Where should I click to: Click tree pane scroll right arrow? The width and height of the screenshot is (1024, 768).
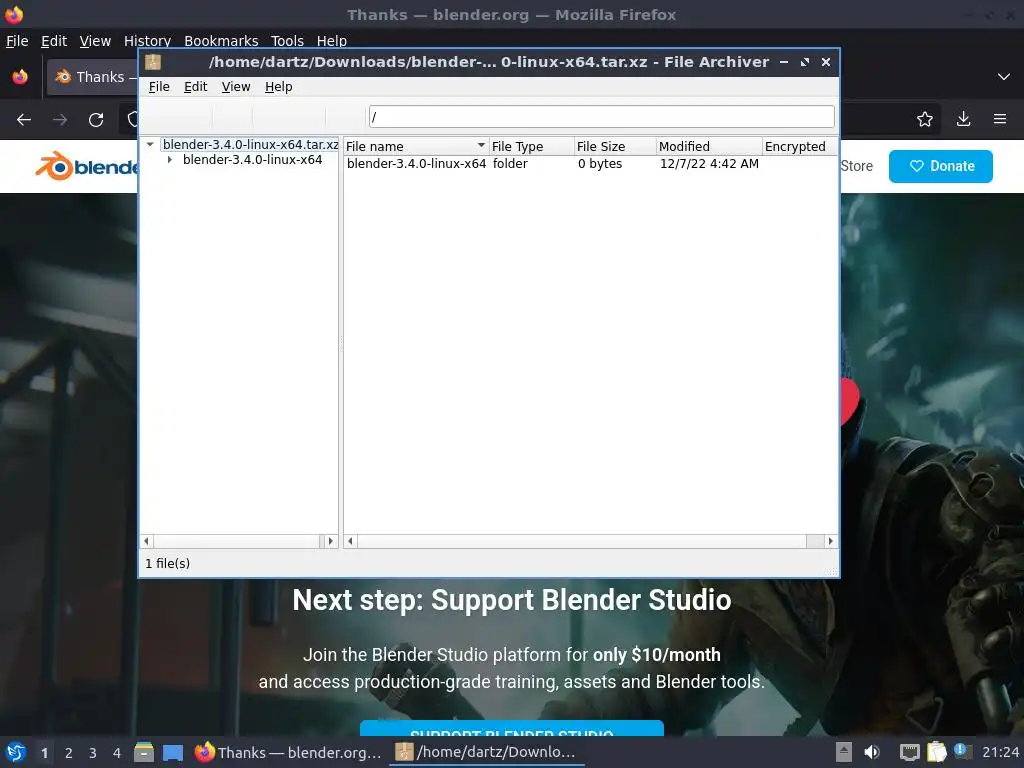coord(330,541)
